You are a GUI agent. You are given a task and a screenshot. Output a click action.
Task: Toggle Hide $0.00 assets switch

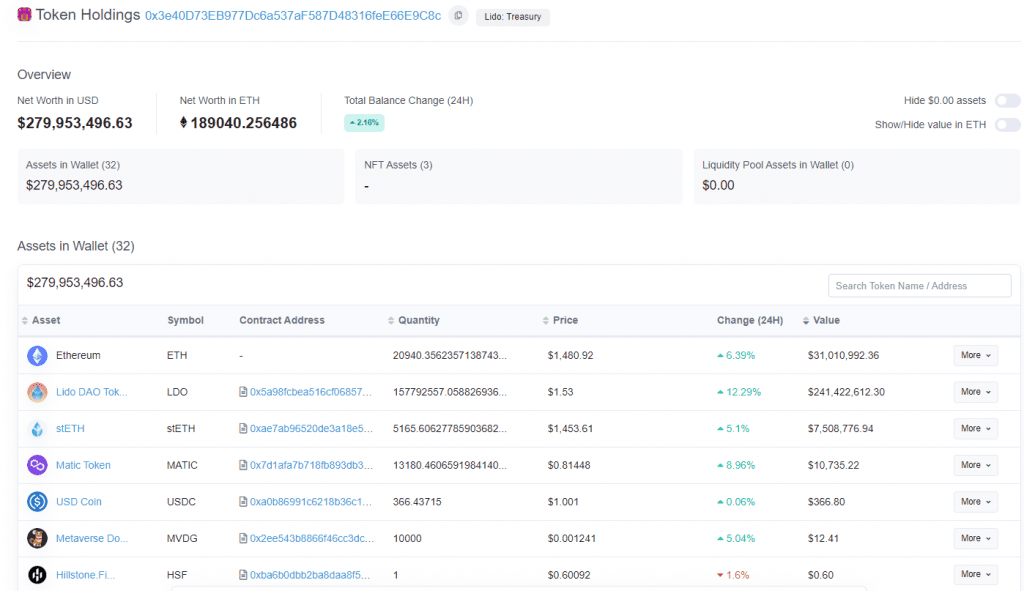[1008, 101]
